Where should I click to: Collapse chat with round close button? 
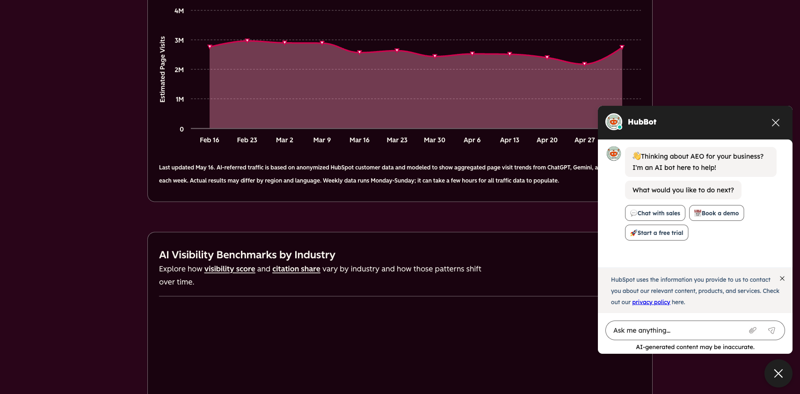click(778, 374)
